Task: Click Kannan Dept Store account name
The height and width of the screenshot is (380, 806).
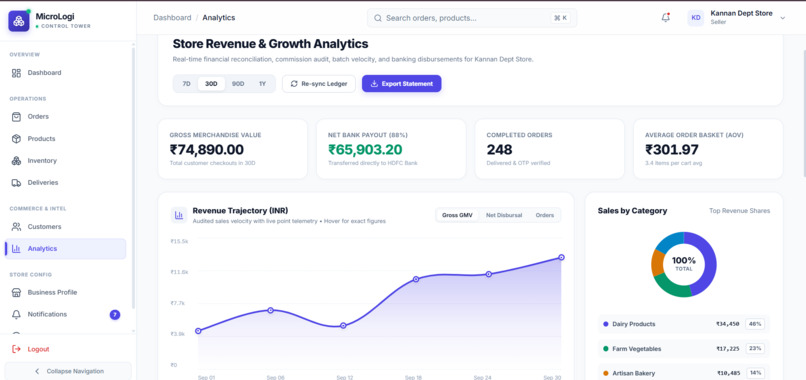Action: (741, 13)
